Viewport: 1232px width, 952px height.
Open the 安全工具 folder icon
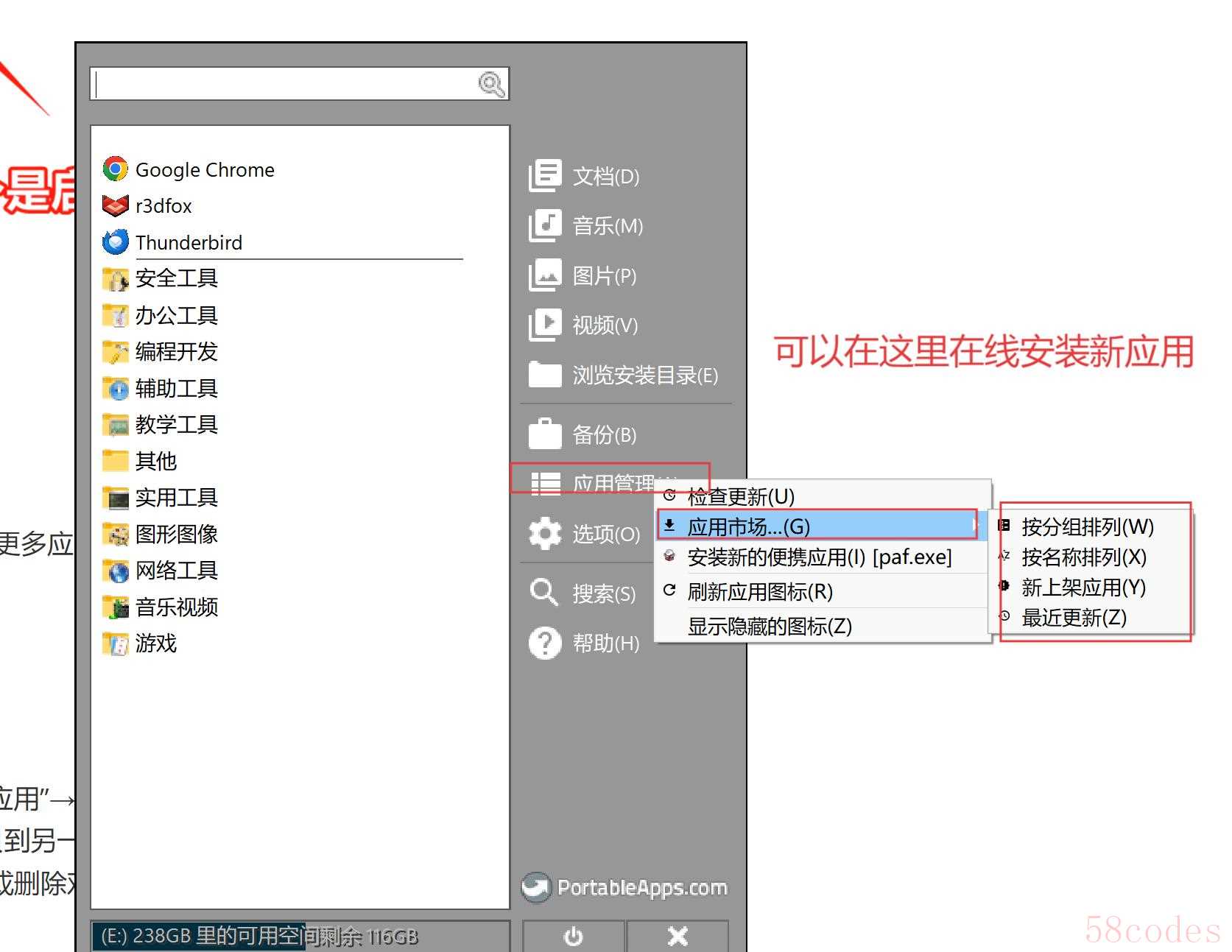pyautogui.click(x=115, y=278)
